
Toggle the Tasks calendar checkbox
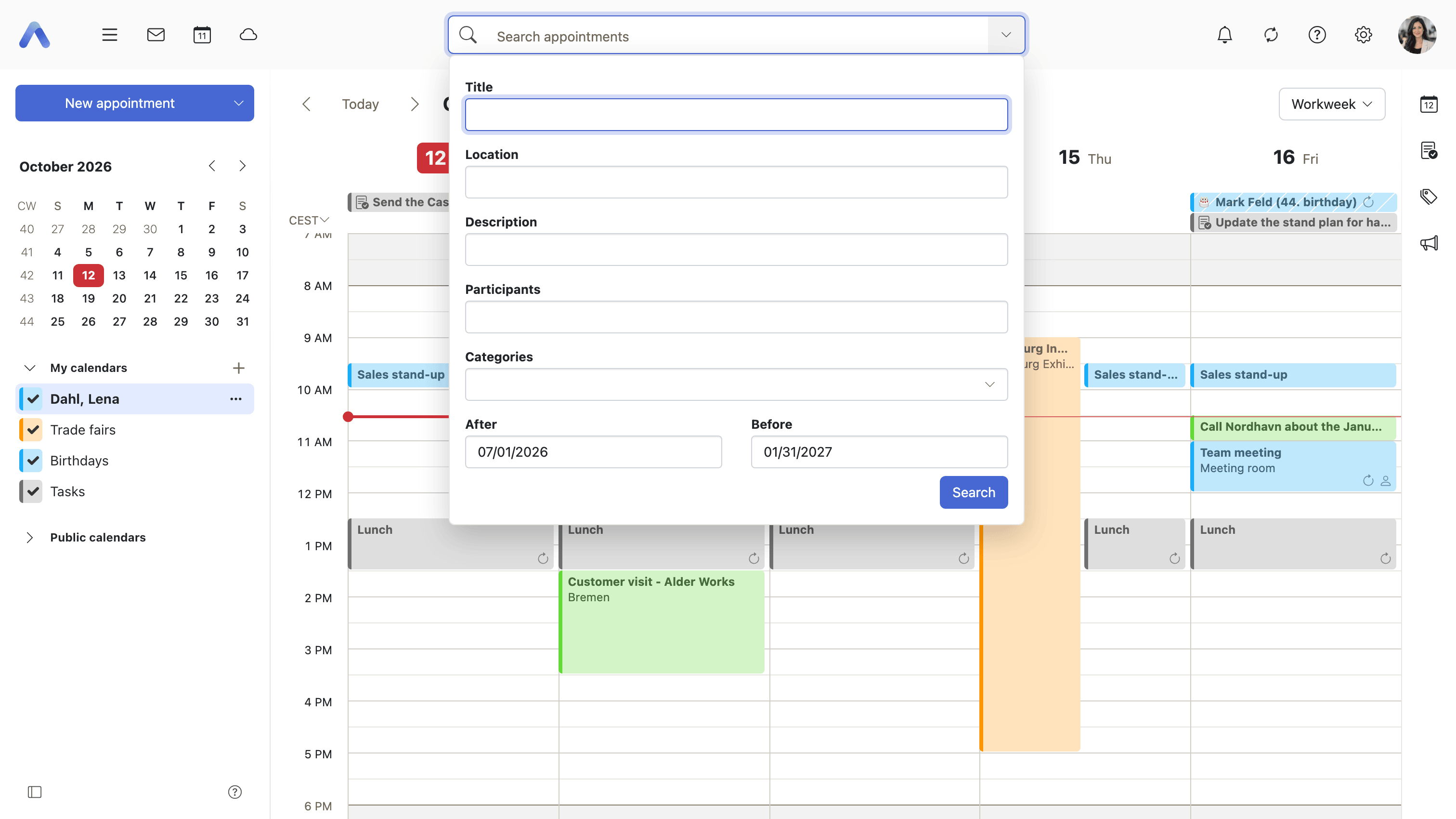coord(33,491)
